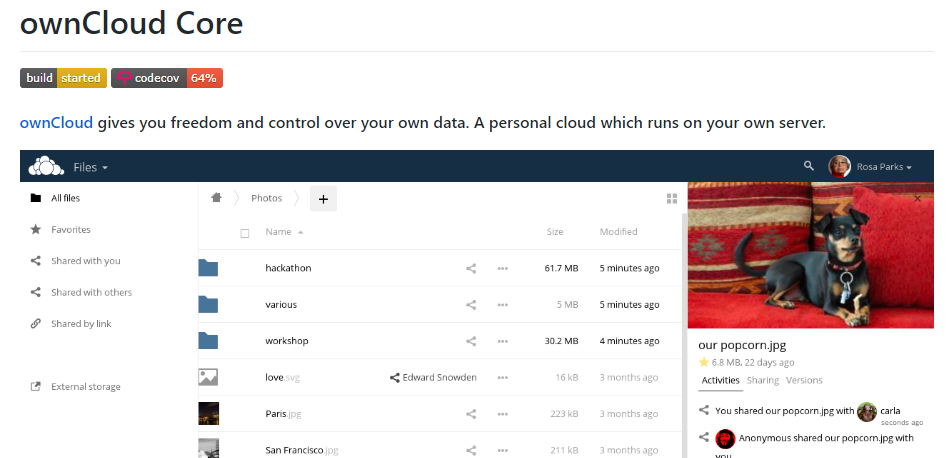
Task: Click the build started badge
Action: tap(64, 78)
